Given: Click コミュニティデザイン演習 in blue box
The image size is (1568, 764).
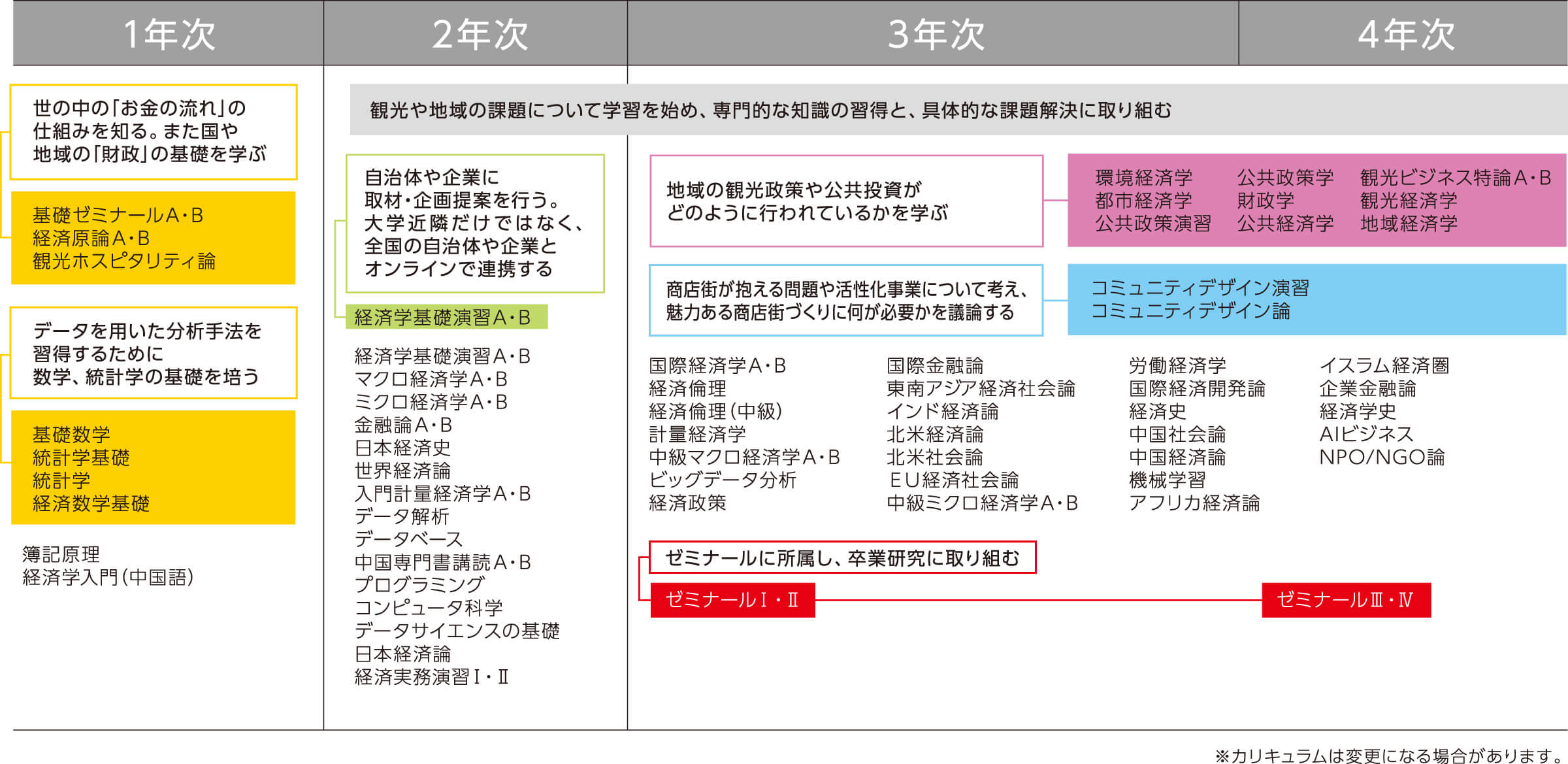Looking at the screenshot, I should coord(1200,288).
